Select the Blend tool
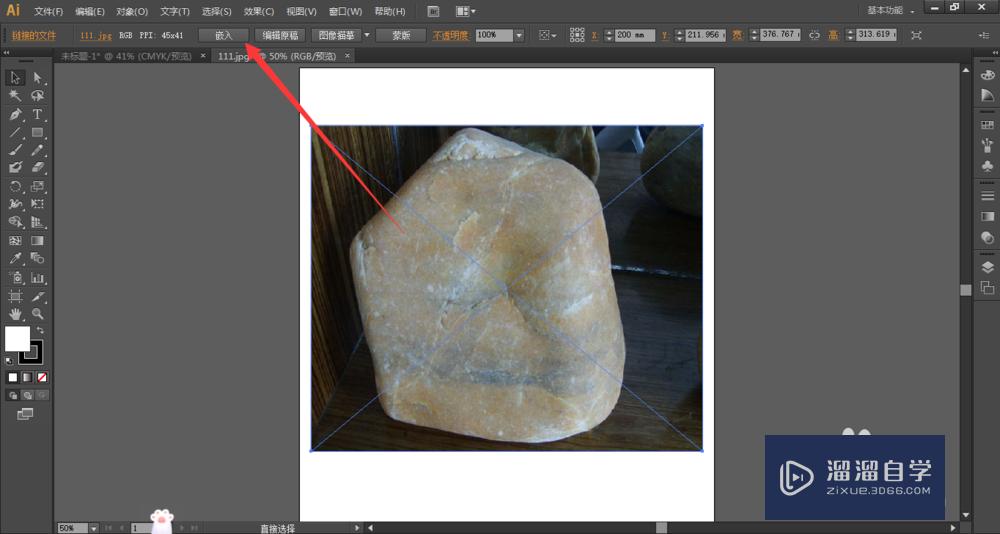The height and width of the screenshot is (534, 1000). point(38,258)
